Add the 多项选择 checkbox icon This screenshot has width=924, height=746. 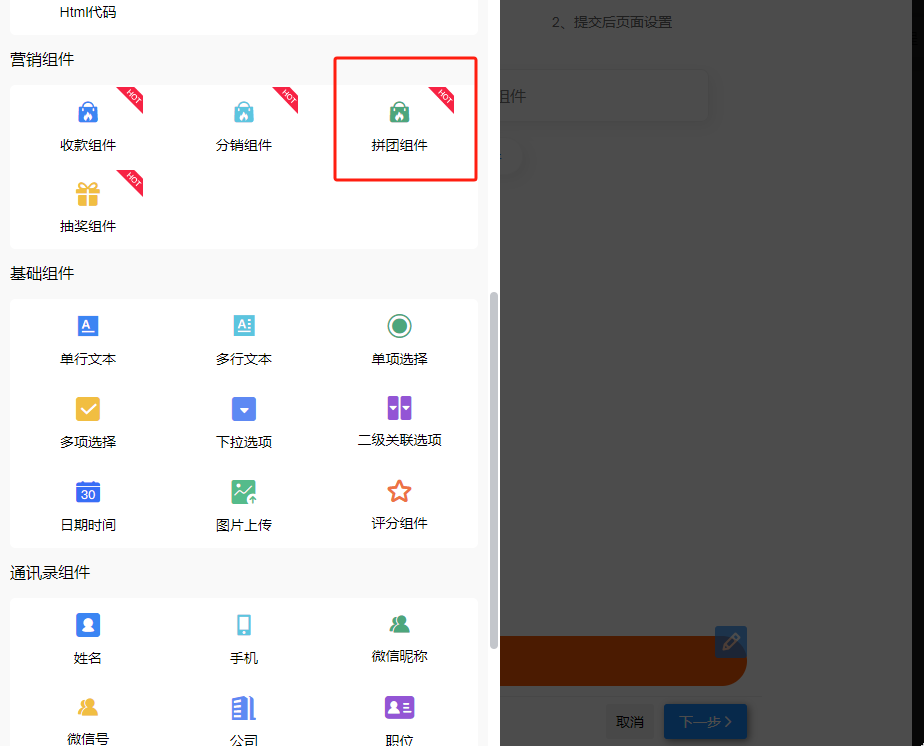(x=88, y=409)
